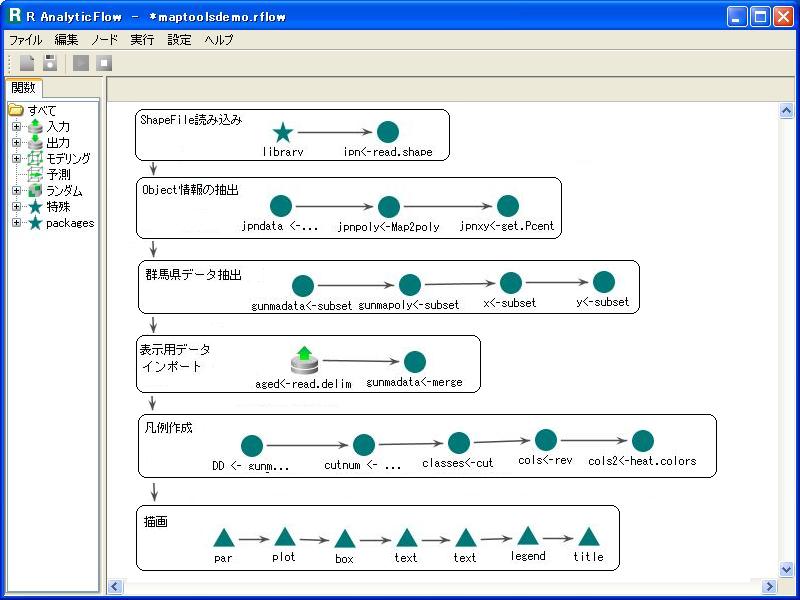Open the ファイル menu
The image size is (800, 600).
pyautogui.click(x=25, y=40)
